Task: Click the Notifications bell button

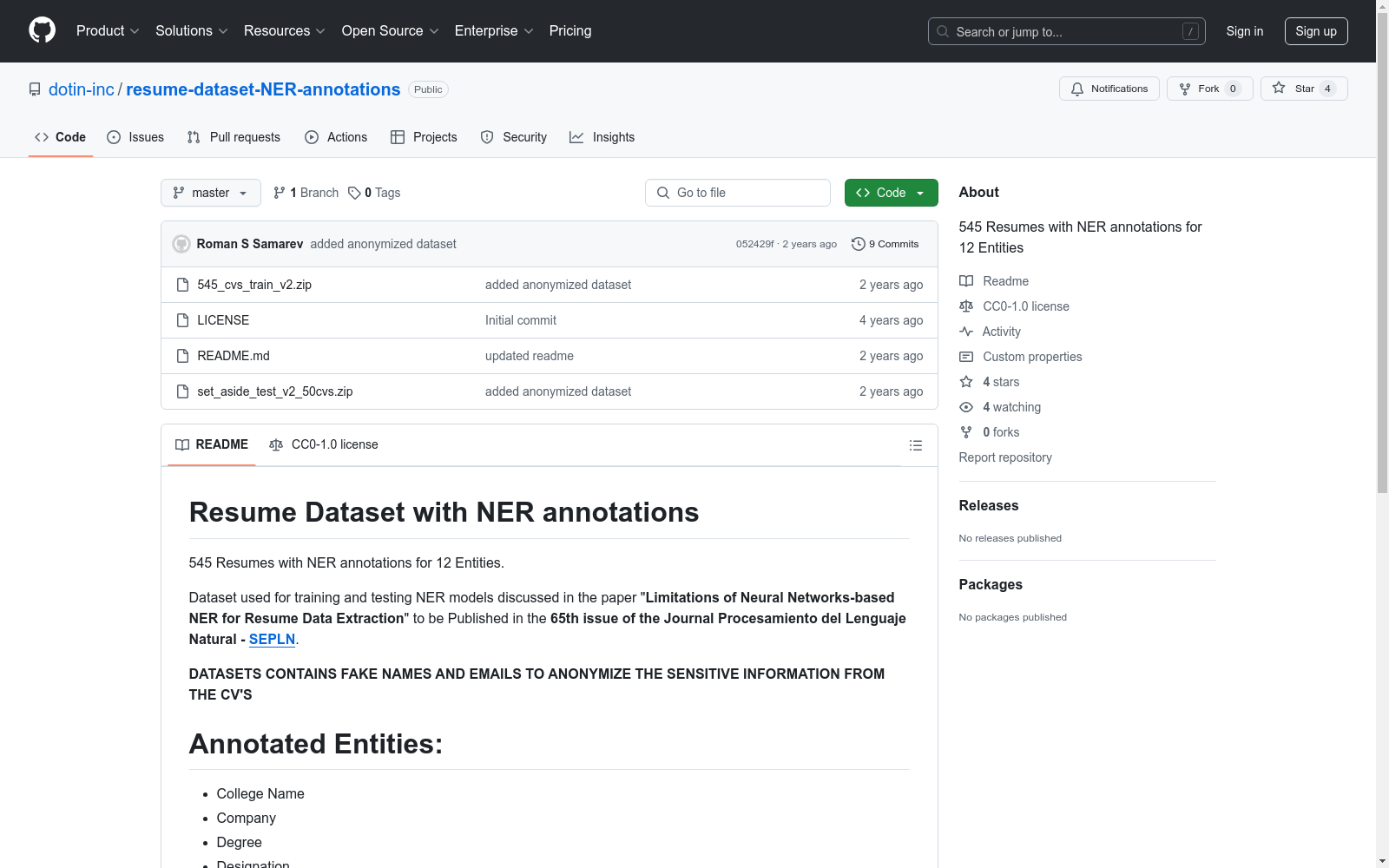Action: (x=1109, y=89)
